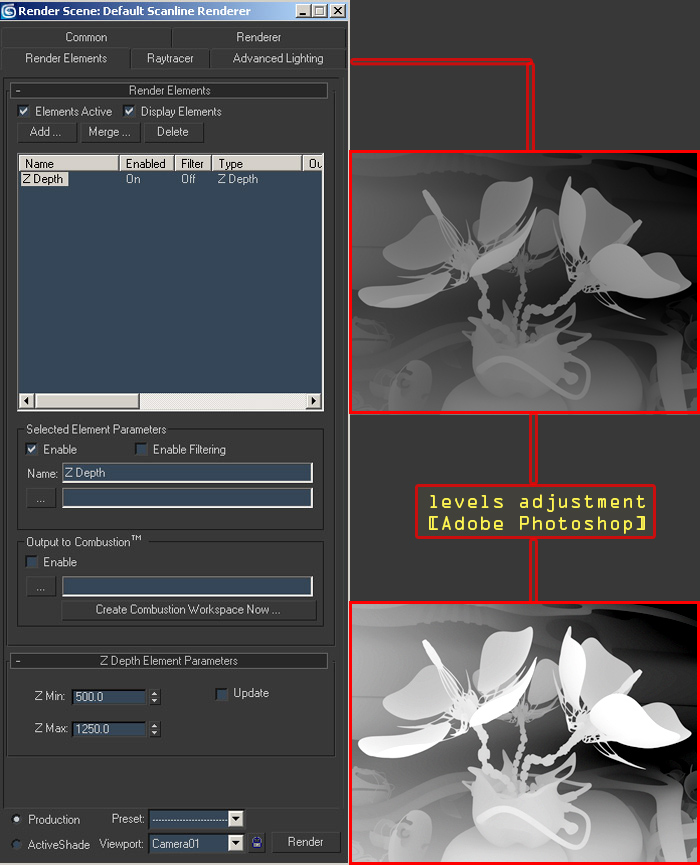This screenshot has width=700, height=865.
Task: Click the Z Min spinner arrows
Action: point(155,697)
